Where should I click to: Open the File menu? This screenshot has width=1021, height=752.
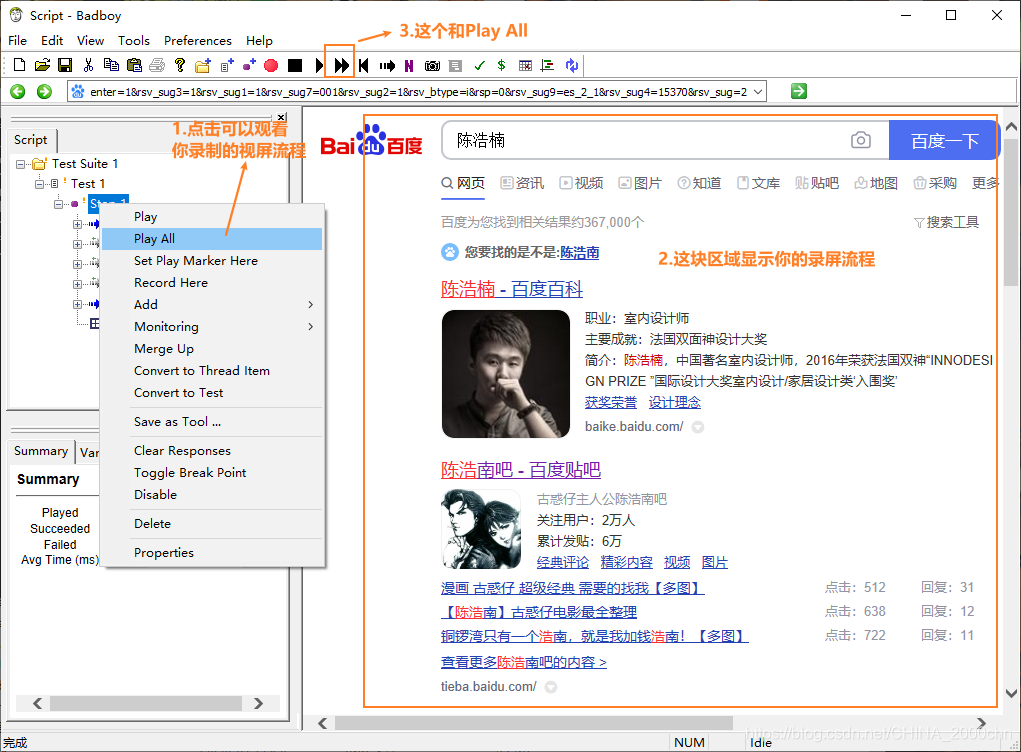tap(18, 40)
